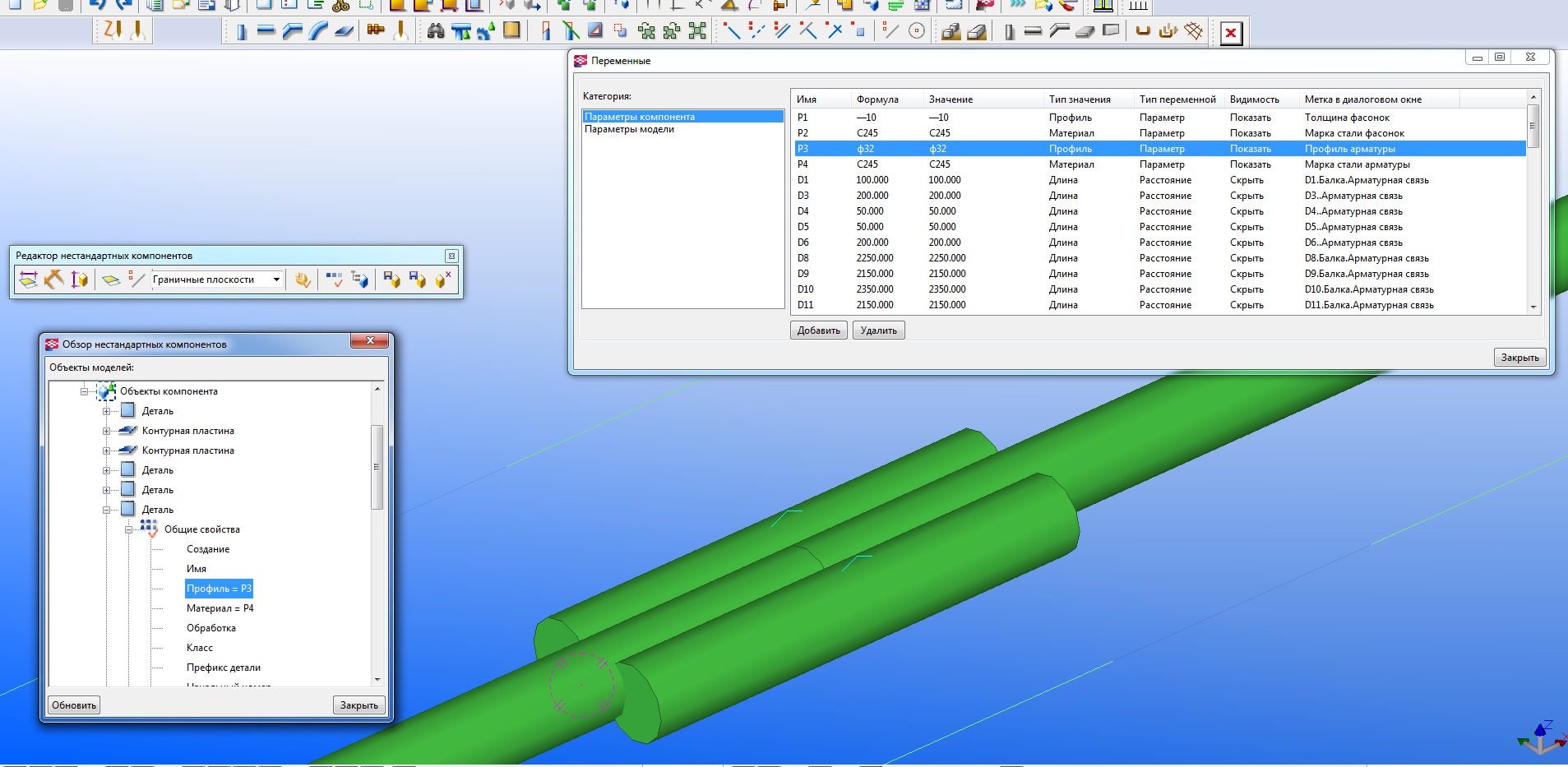Open the Граничные плоскости dropdown
Image resolution: width=1568 pixels, height=767 pixels.
(x=276, y=280)
